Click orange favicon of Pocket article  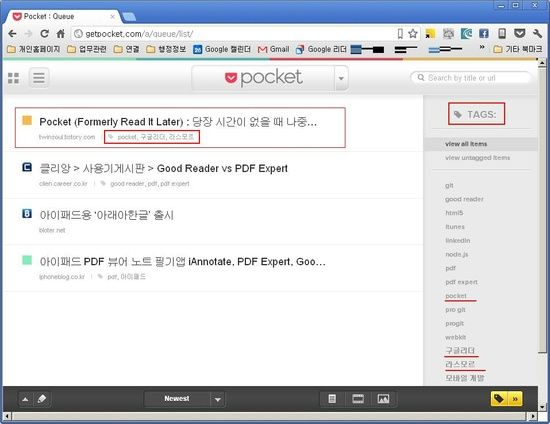click(x=27, y=120)
